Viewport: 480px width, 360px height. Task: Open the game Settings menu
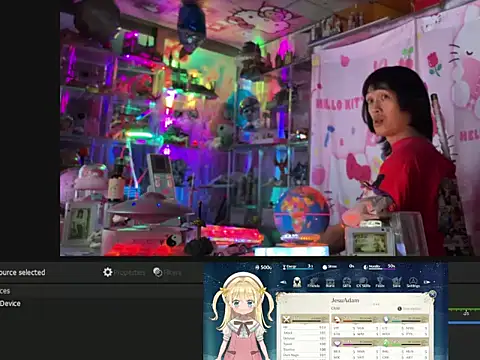[413, 283]
